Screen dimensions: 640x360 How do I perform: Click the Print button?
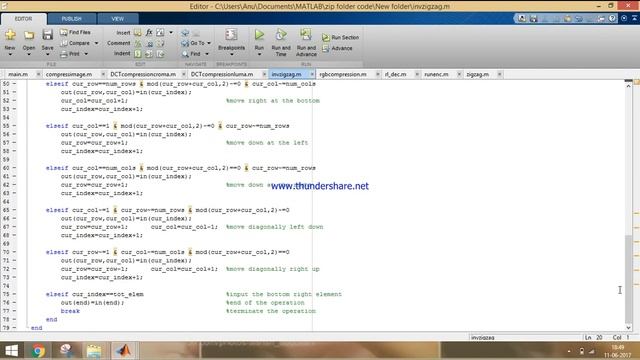70,54
